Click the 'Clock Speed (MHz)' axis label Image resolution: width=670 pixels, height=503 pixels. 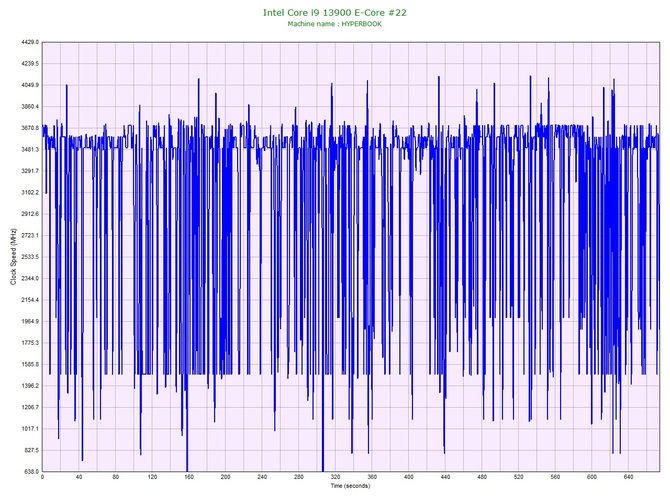pyautogui.click(x=13, y=256)
